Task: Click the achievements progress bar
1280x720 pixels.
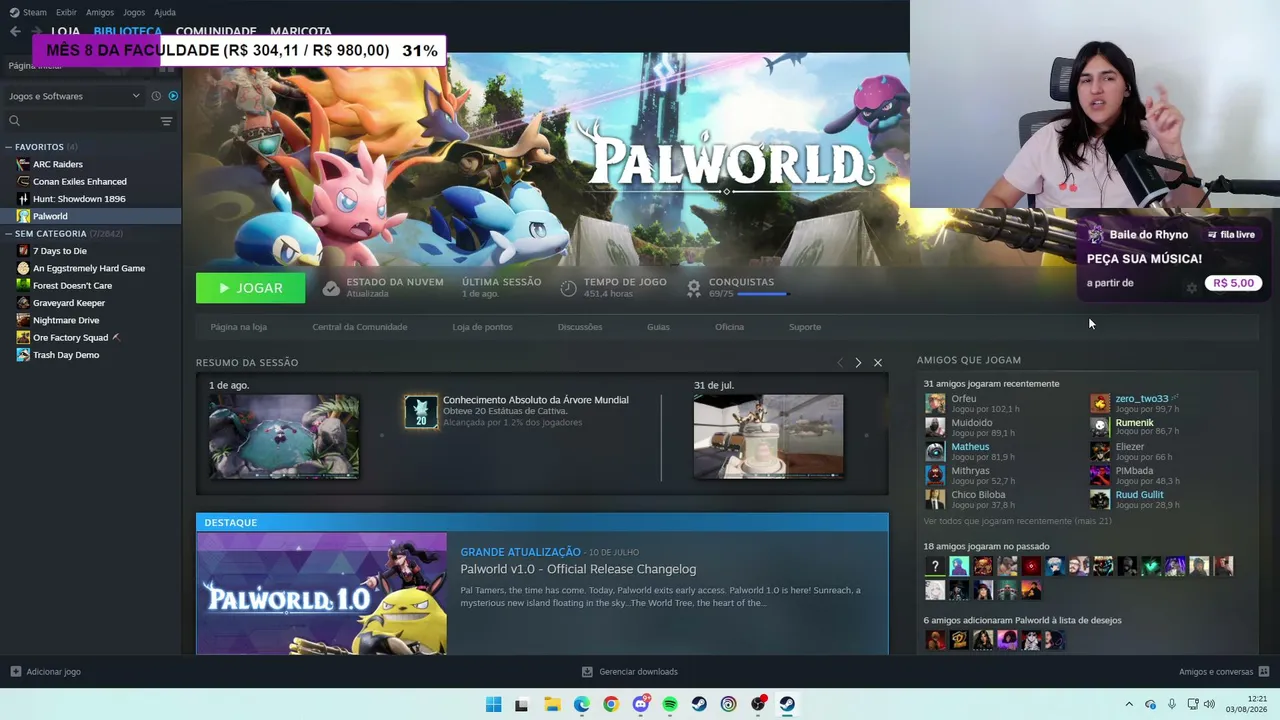Action: tap(762, 294)
